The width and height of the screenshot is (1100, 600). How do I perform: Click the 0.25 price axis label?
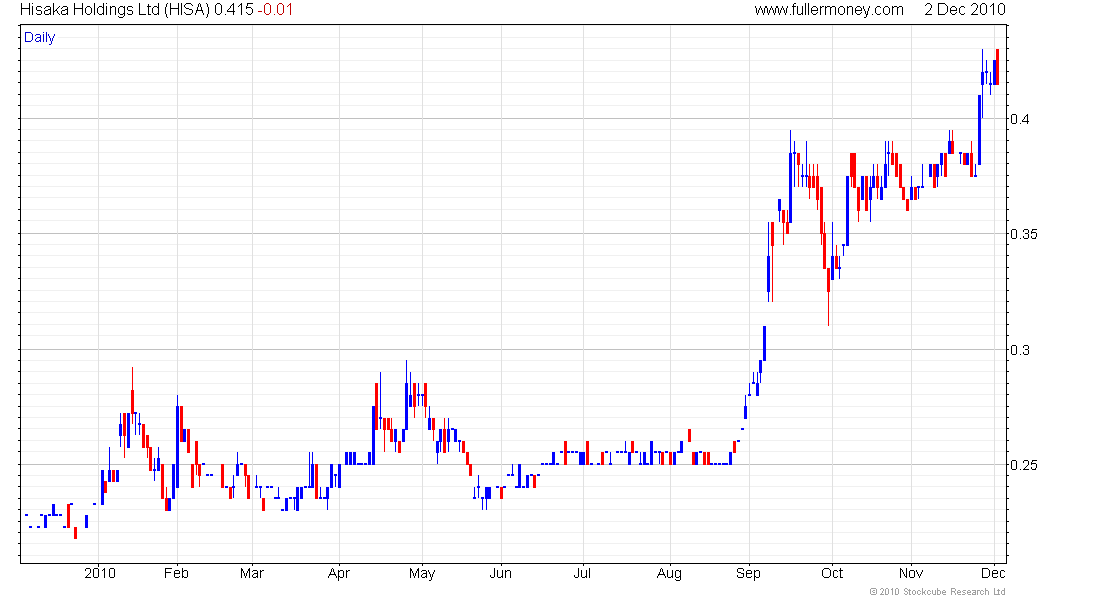coord(1024,465)
